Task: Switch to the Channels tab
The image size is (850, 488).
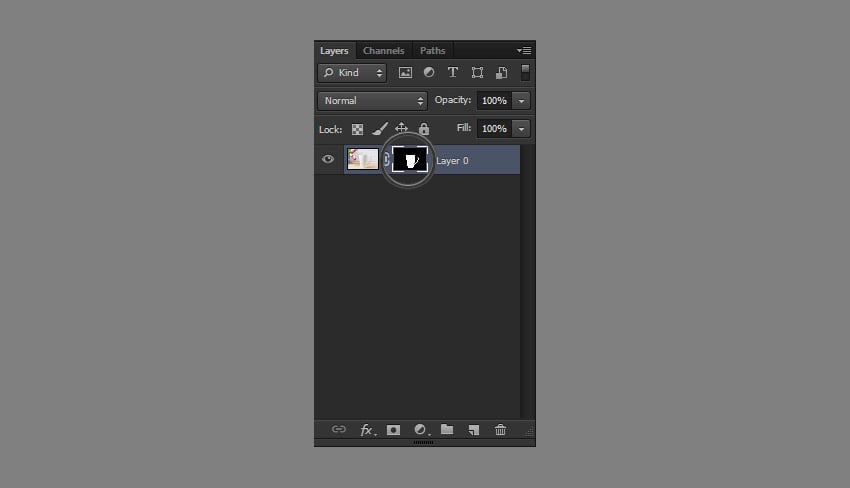Action: click(x=384, y=50)
